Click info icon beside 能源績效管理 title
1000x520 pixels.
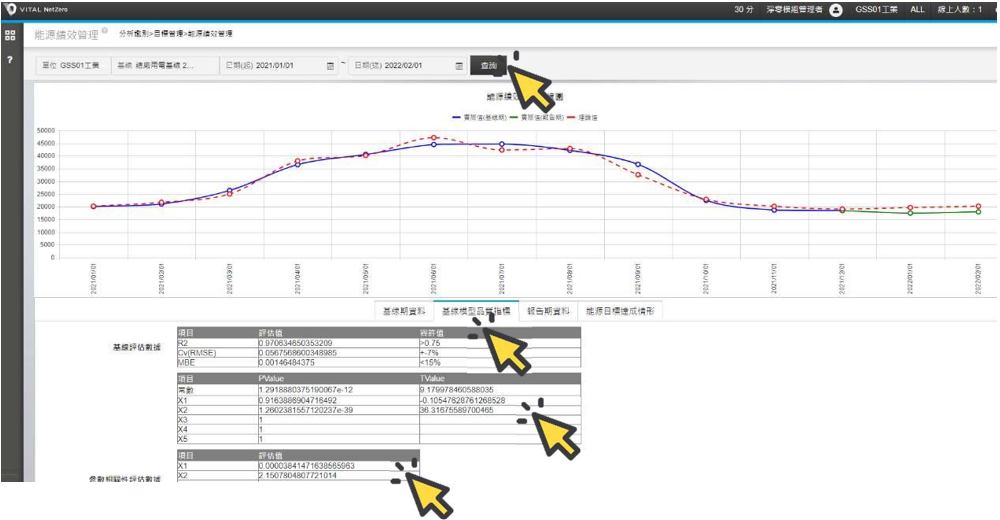point(105,32)
